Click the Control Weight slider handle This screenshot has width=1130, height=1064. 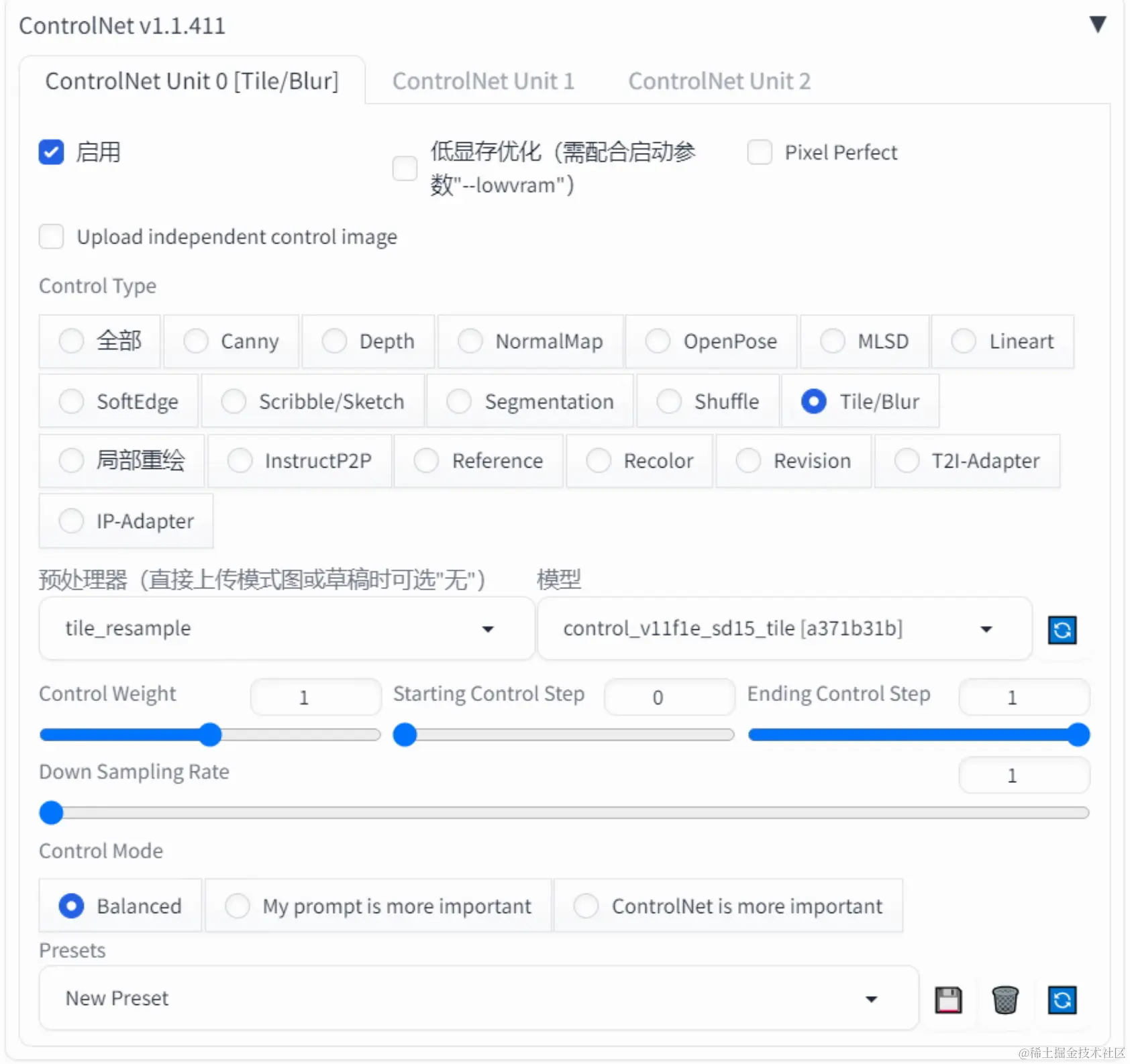[x=211, y=735]
